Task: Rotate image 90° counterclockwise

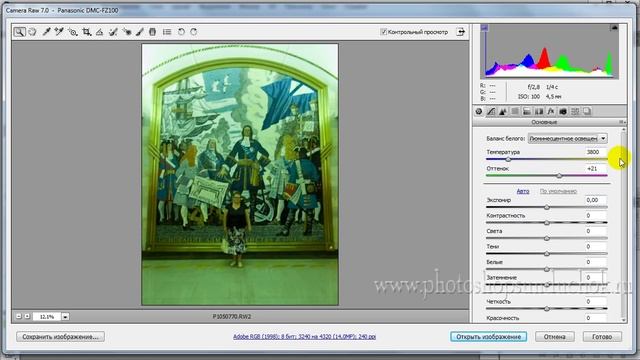Action: pos(181,32)
